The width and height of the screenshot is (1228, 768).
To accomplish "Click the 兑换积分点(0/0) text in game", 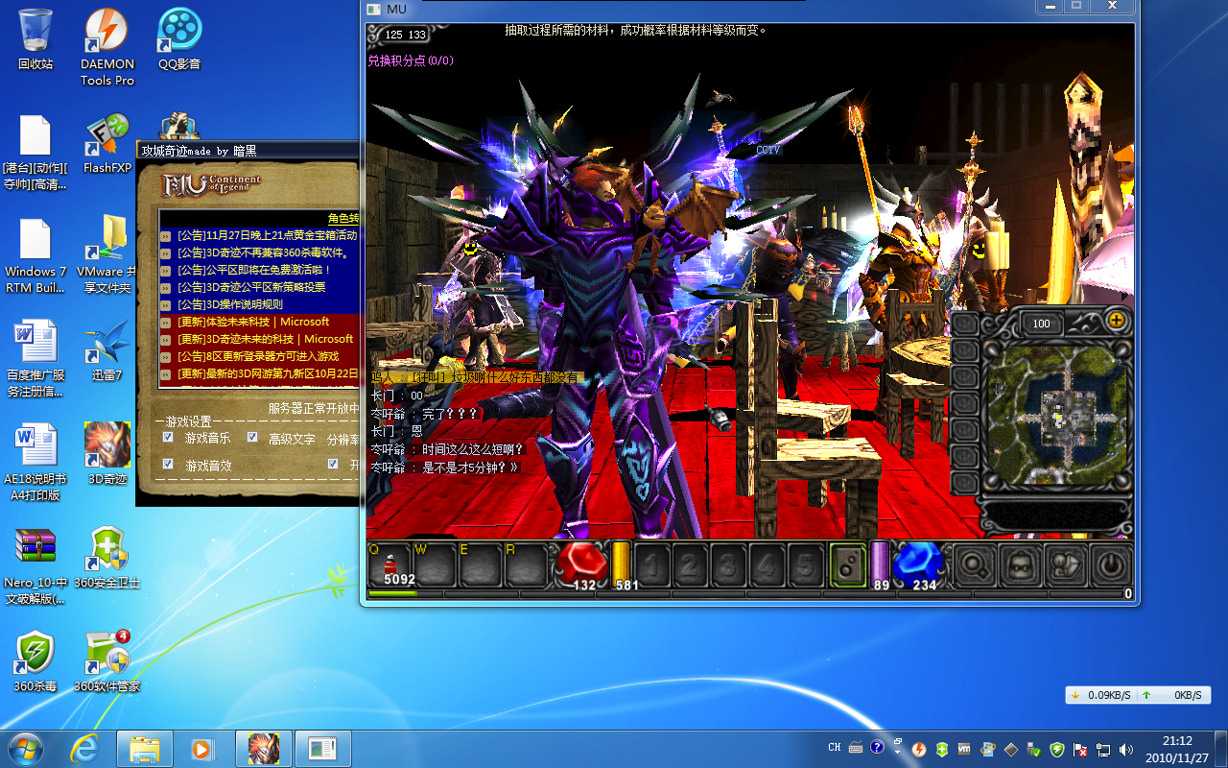I will 411,61.
